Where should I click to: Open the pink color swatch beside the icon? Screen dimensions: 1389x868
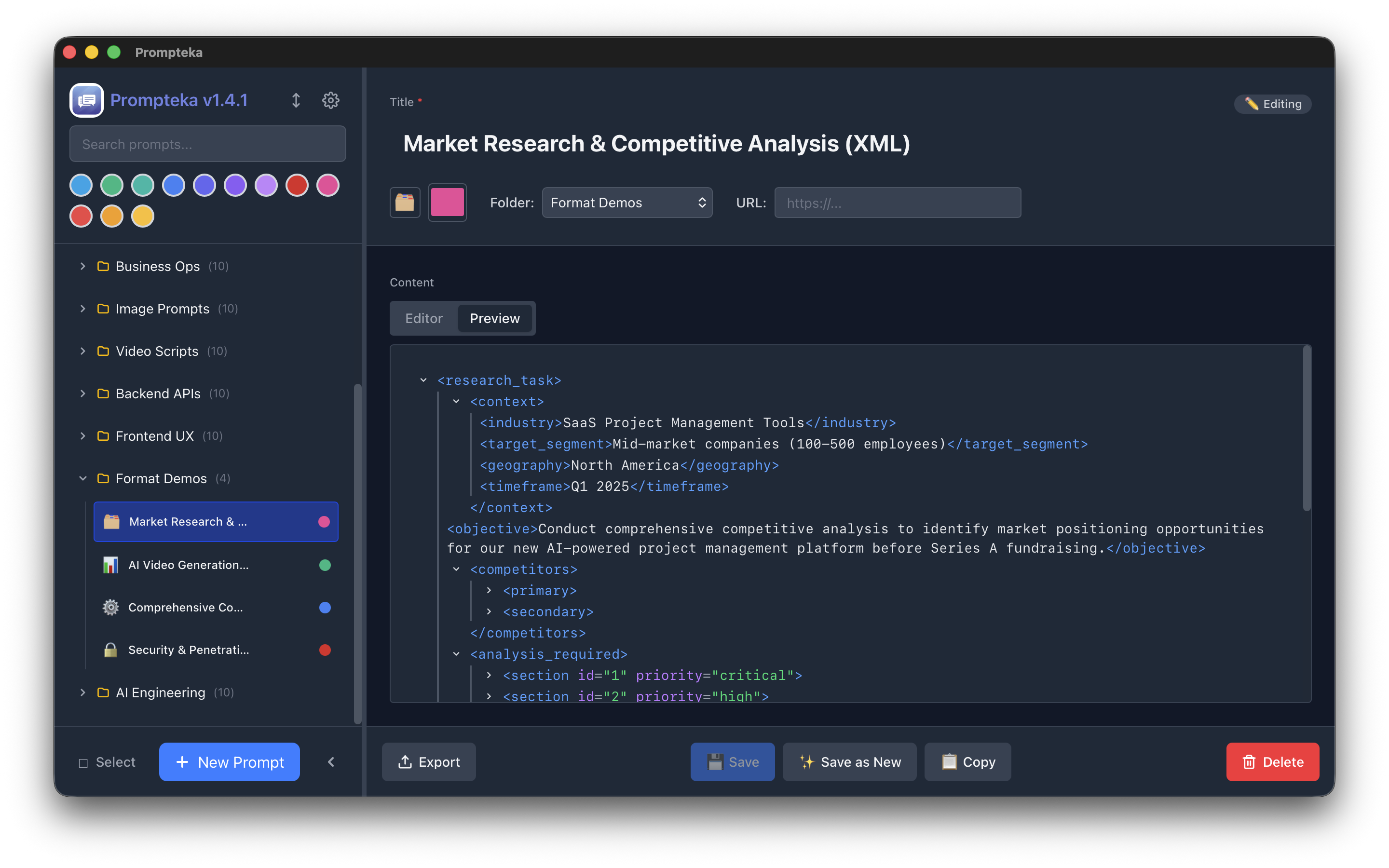447,202
